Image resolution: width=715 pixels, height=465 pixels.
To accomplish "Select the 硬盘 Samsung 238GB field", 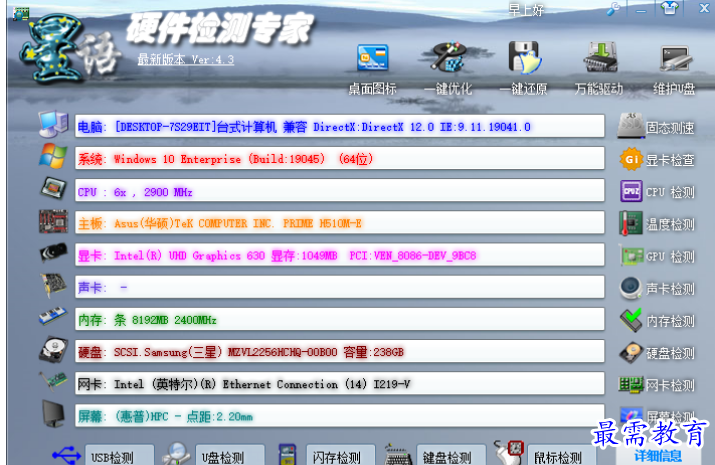I will 340,351.
